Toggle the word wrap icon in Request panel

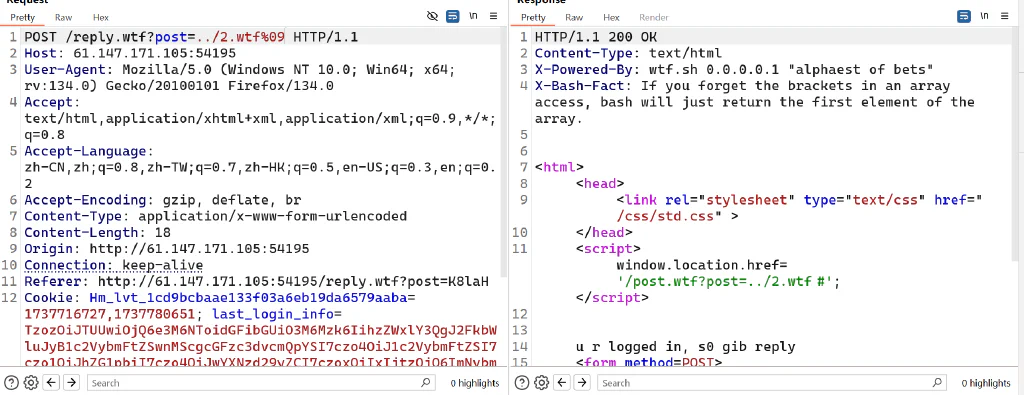coord(453,16)
